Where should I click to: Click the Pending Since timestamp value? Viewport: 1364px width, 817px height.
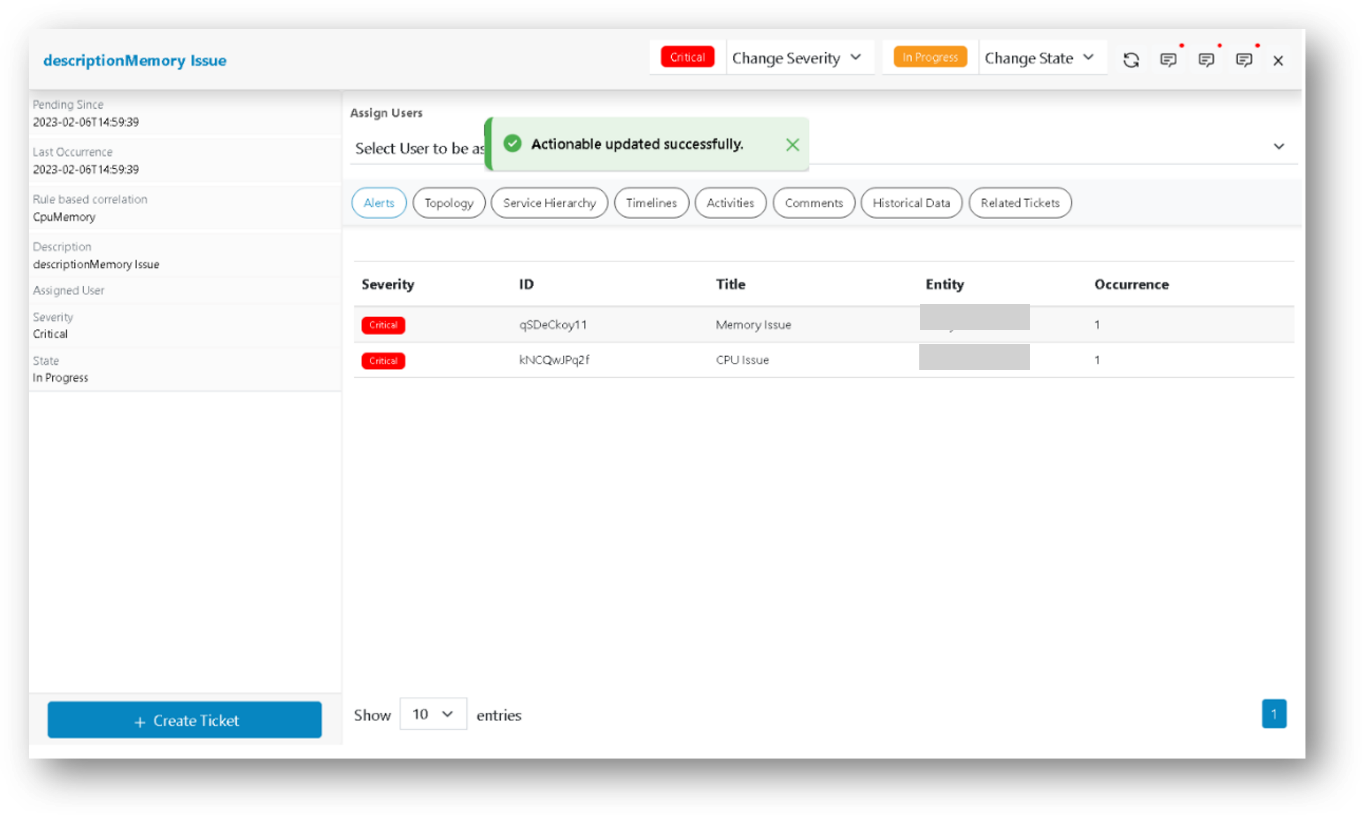click(x=86, y=122)
